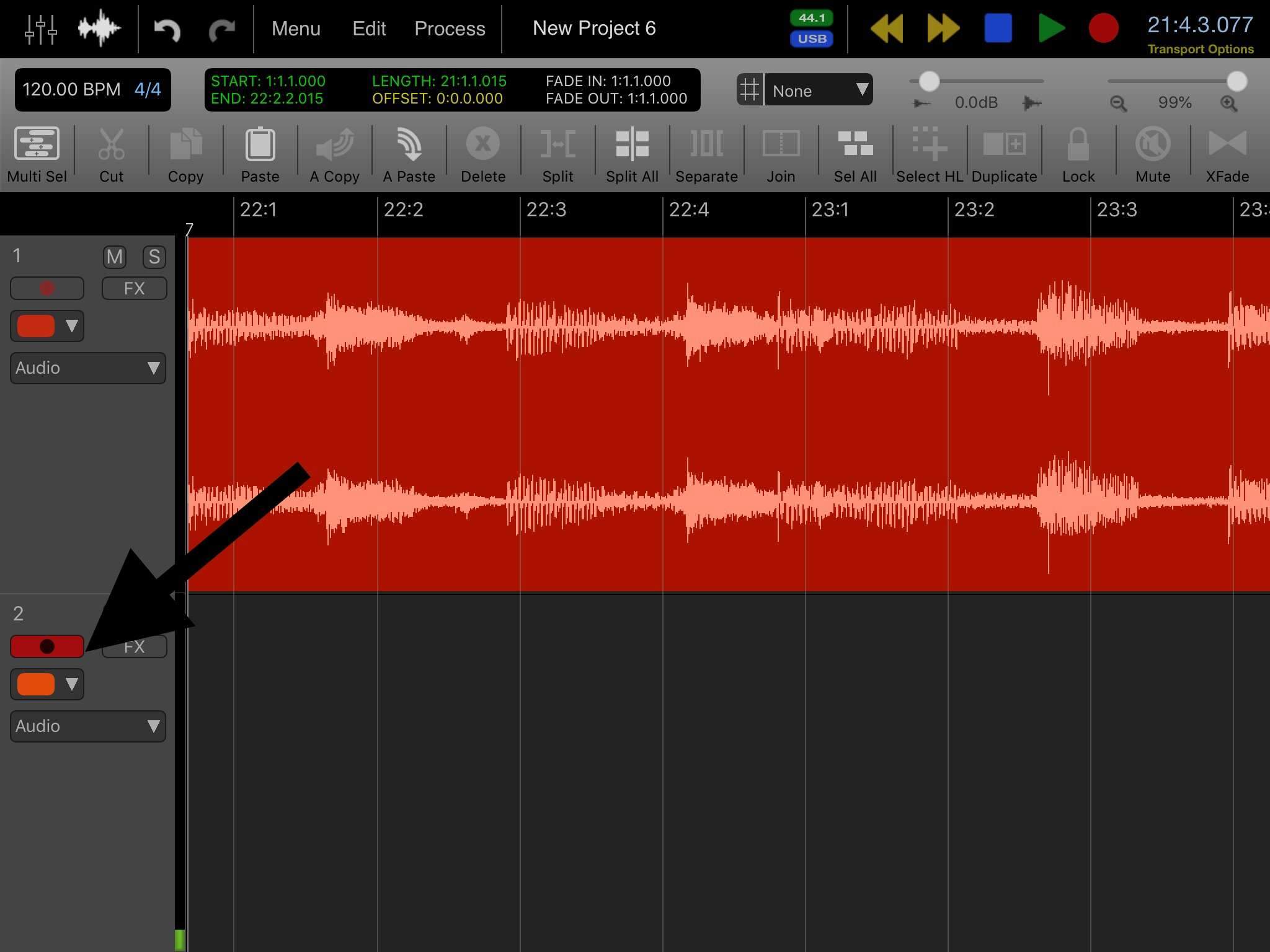Click the zoom level slider handle

pyautogui.click(x=1237, y=81)
